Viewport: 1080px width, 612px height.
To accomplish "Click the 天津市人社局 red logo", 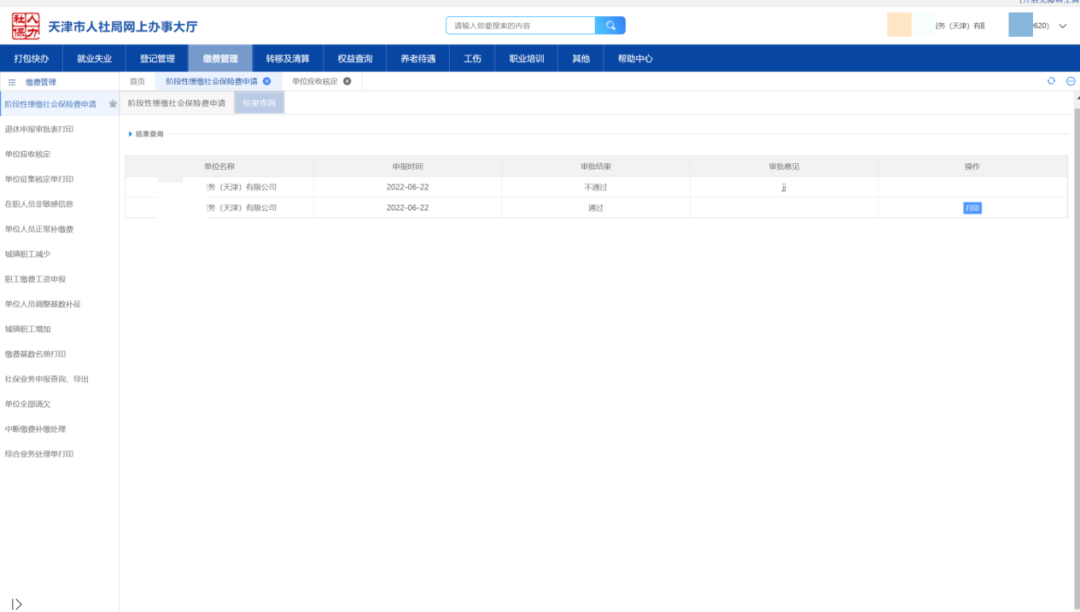I will tap(26, 26).
